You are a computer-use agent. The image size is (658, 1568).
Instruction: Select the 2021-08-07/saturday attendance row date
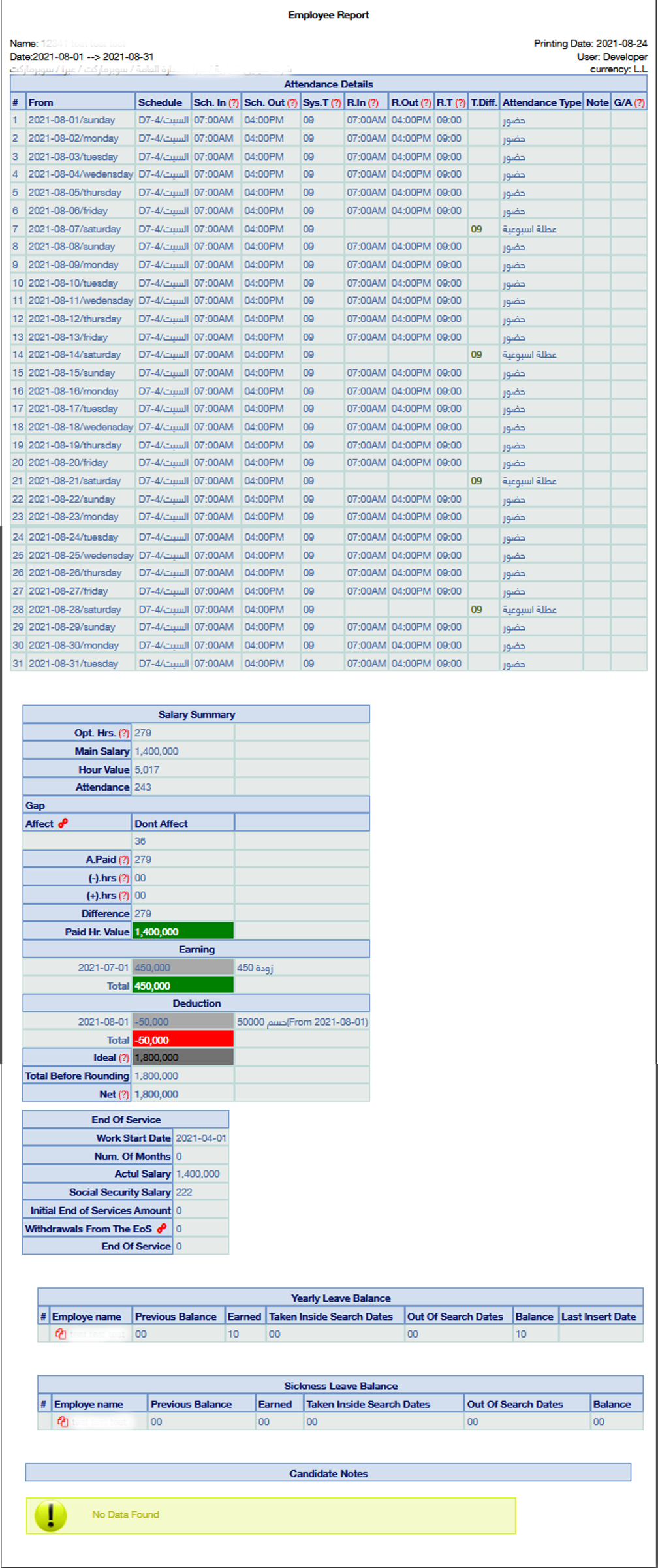pos(74,229)
